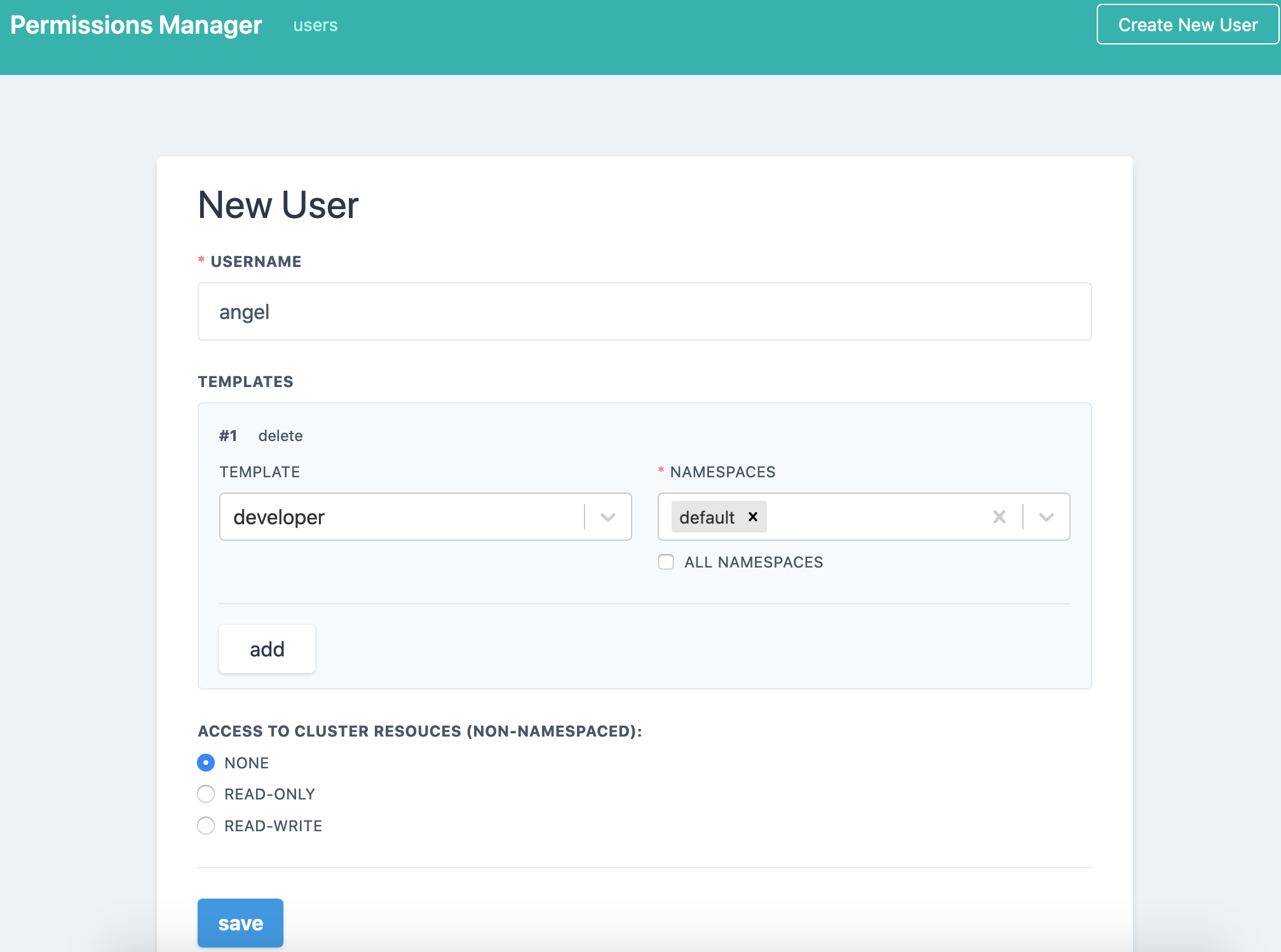Click the USERNAME input field
Viewport: 1281px width, 952px height.
click(644, 312)
